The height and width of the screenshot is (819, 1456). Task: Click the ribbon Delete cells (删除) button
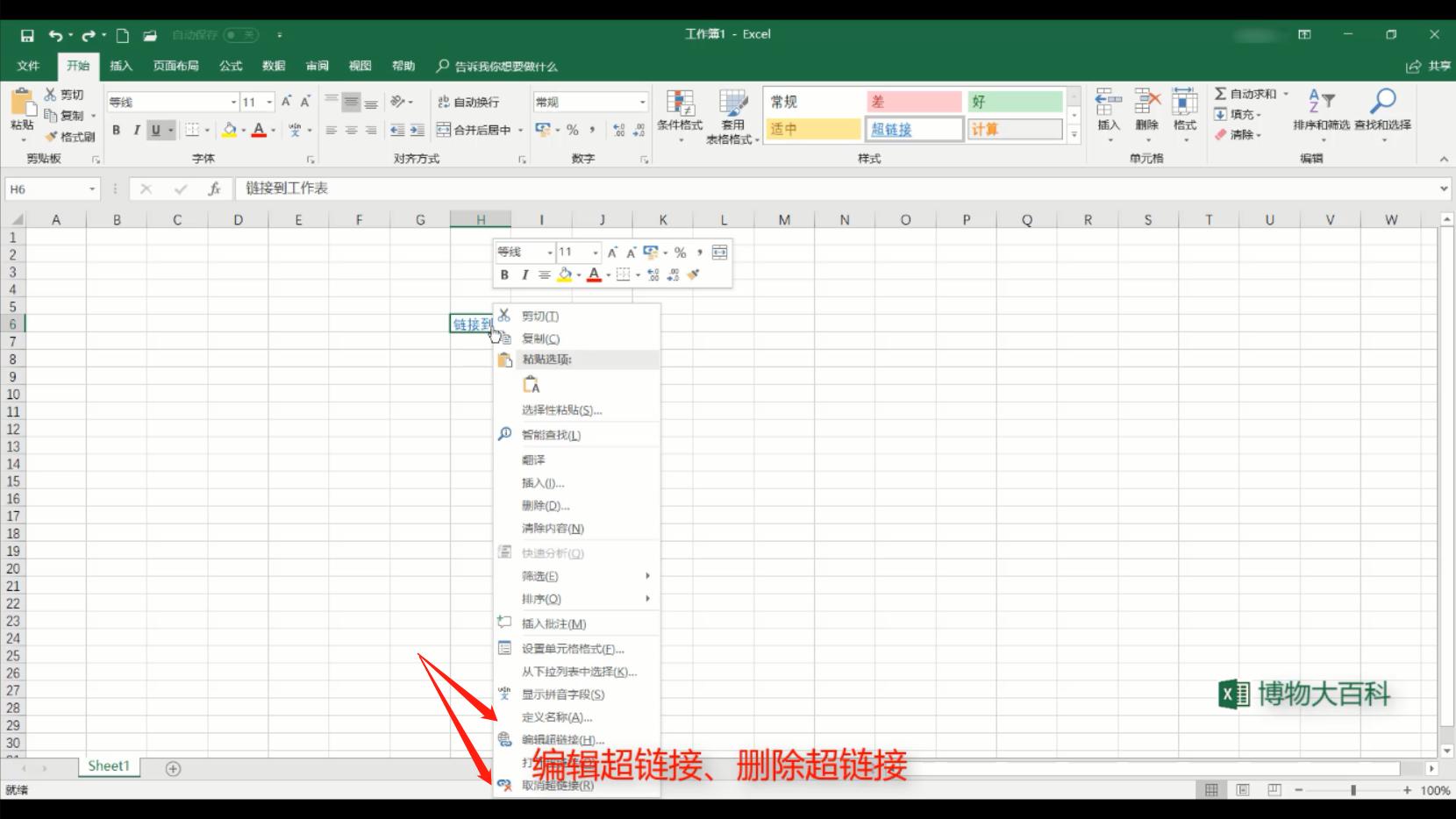(1147, 114)
